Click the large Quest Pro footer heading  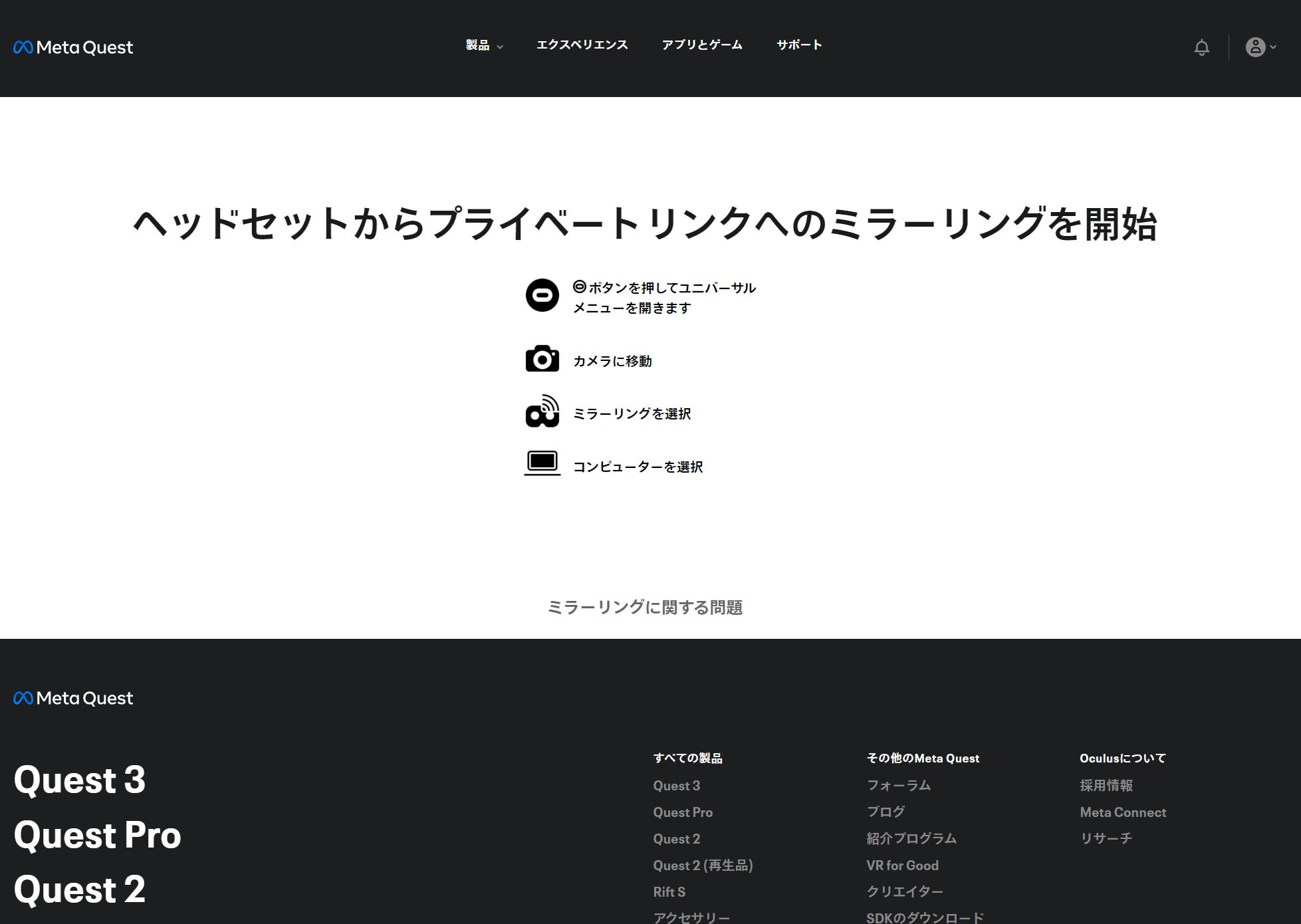[97, 835]
